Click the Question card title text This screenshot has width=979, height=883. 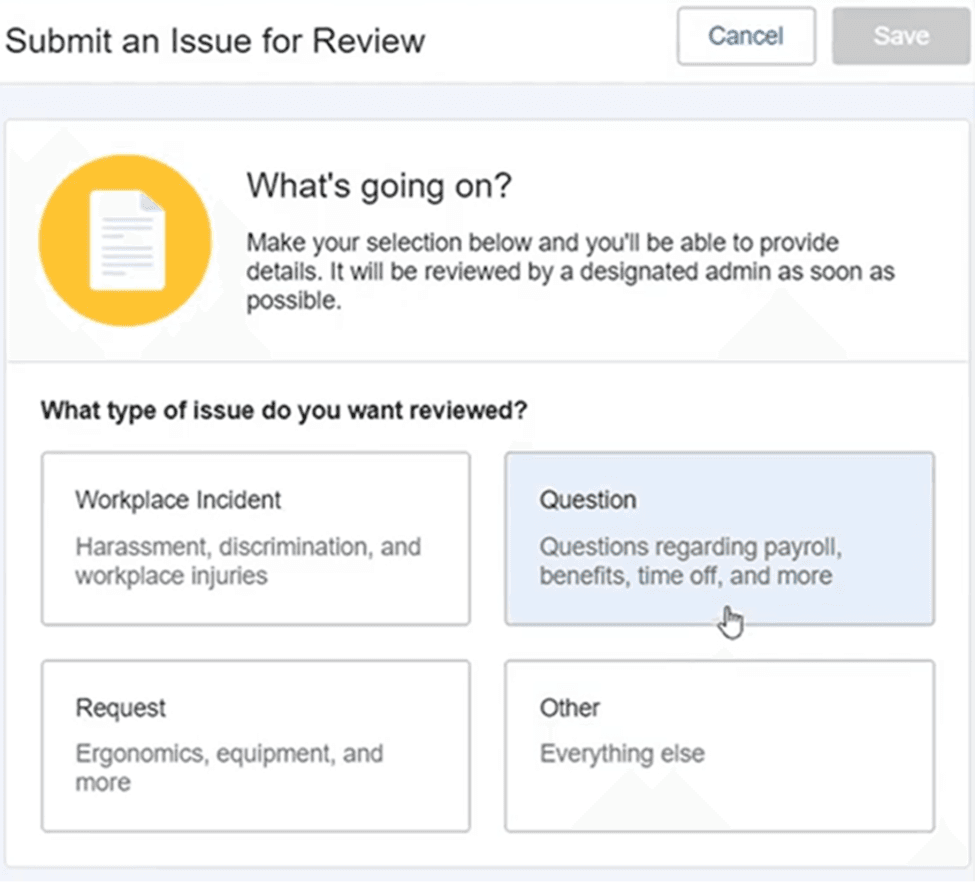click(x=588, y=500)
